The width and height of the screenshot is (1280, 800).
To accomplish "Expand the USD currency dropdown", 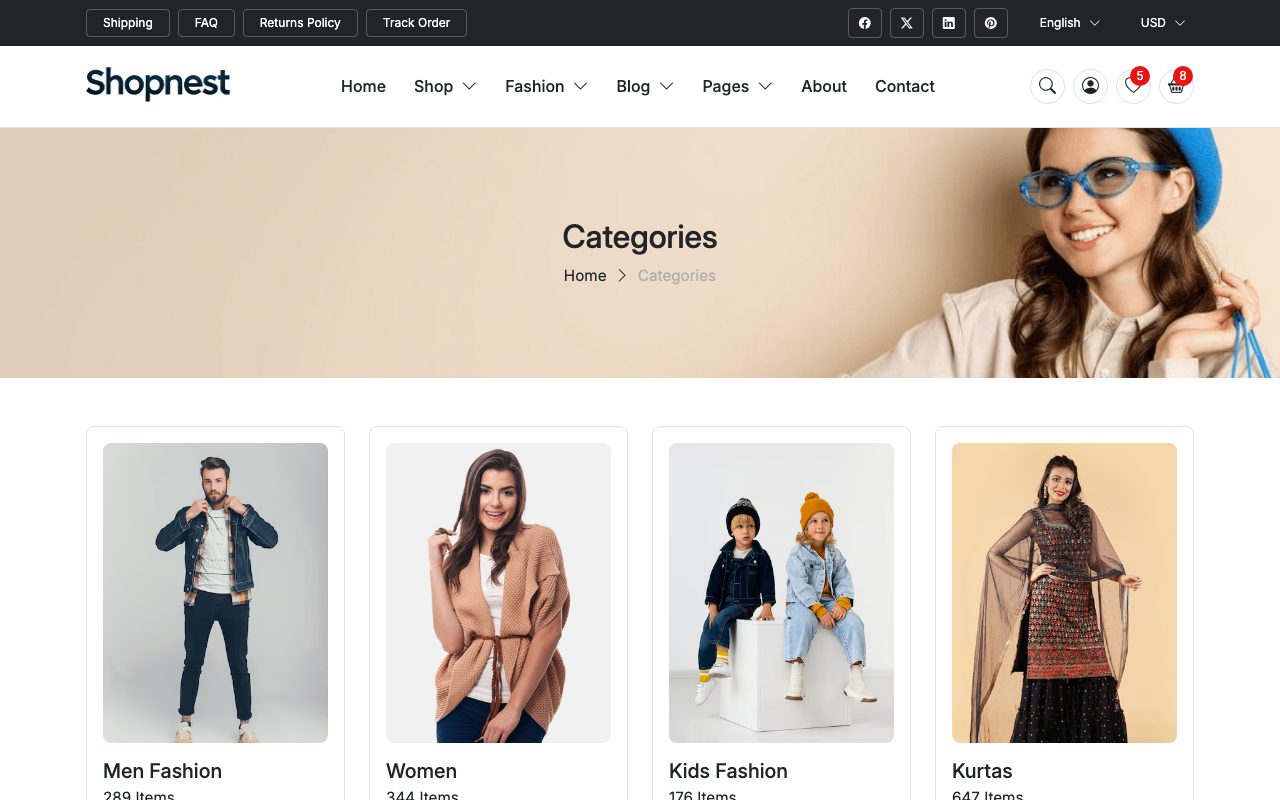I will pyautogui.click(x=1163, y=23).
